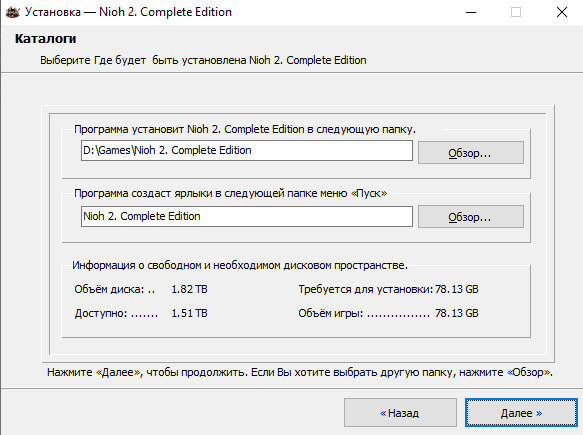Image resolution: width=583 pixels, height=435 pixels.
Task: Click the Start menu folder name field
Action: click(247, 216)
